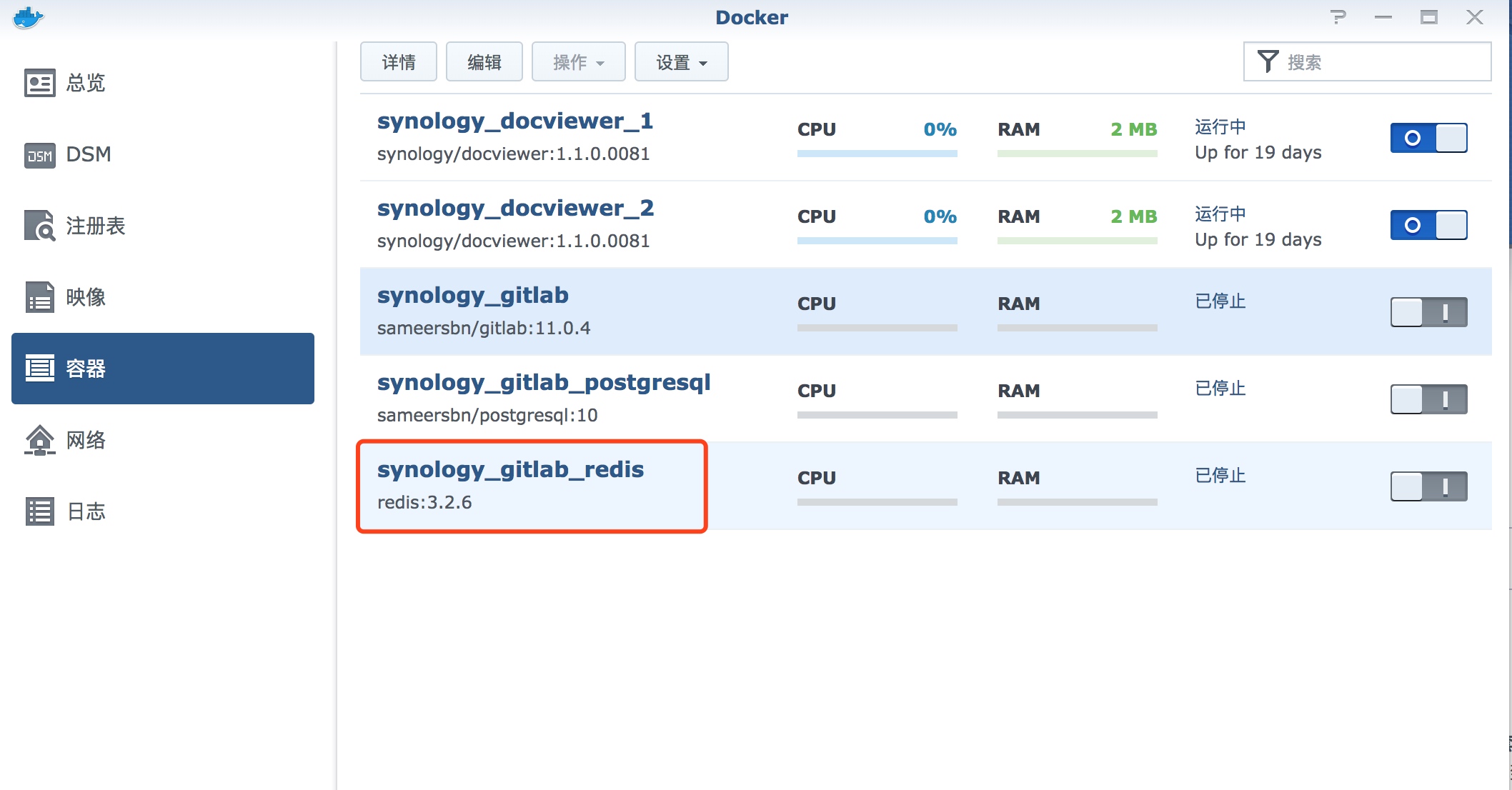Click the 映像 image icon
Screen dimensions: 1512x790
tap(39, 297)
